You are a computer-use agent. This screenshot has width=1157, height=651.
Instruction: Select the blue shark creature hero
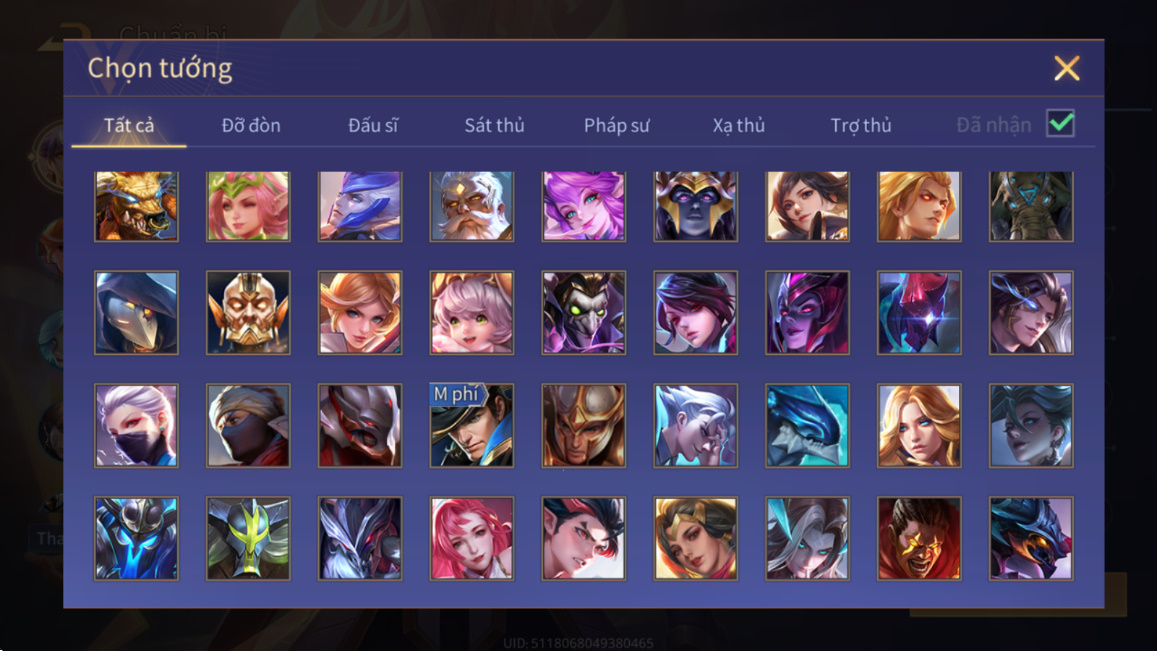click(x=807, y=425)
